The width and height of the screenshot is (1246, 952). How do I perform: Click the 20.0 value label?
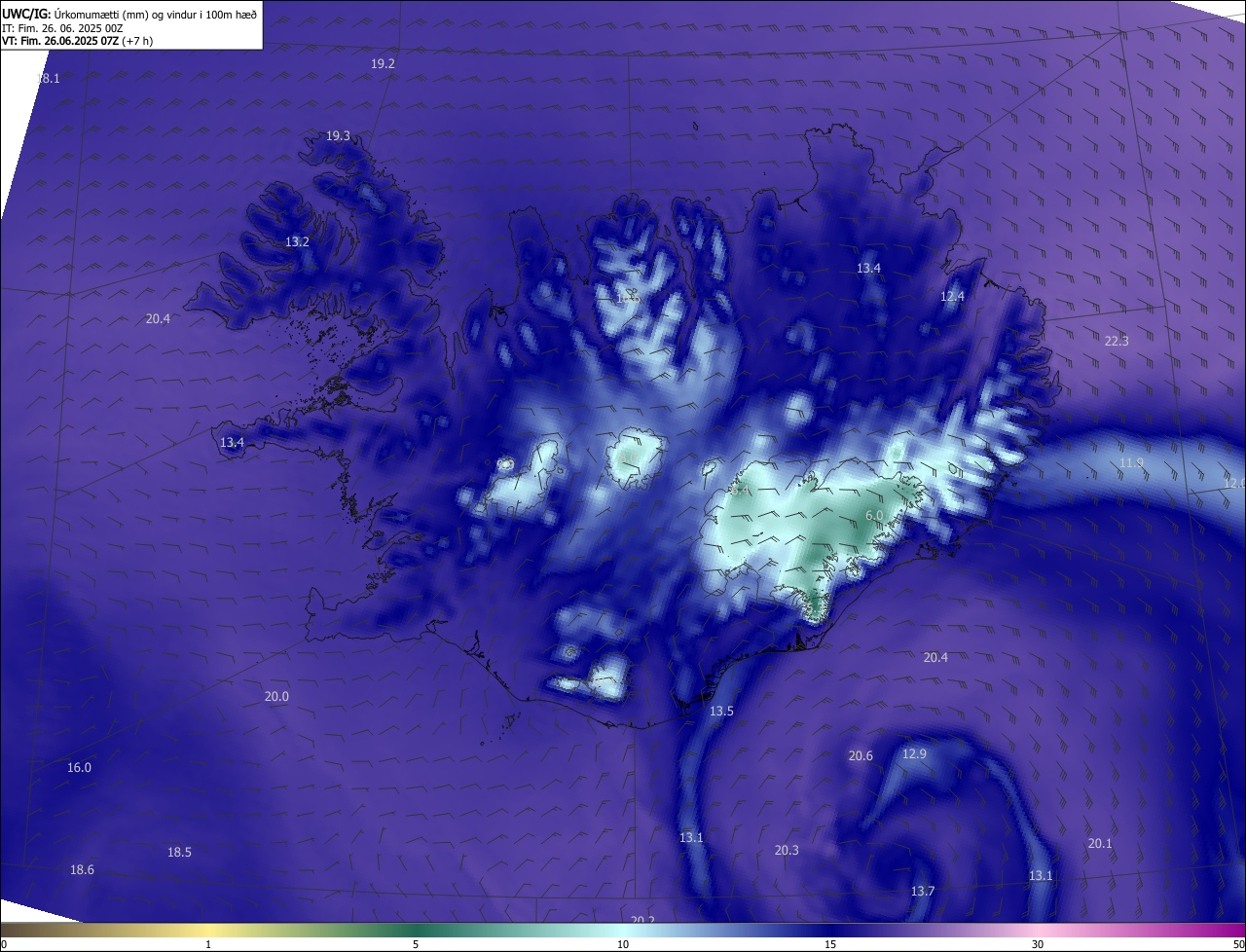click(276, 697)
